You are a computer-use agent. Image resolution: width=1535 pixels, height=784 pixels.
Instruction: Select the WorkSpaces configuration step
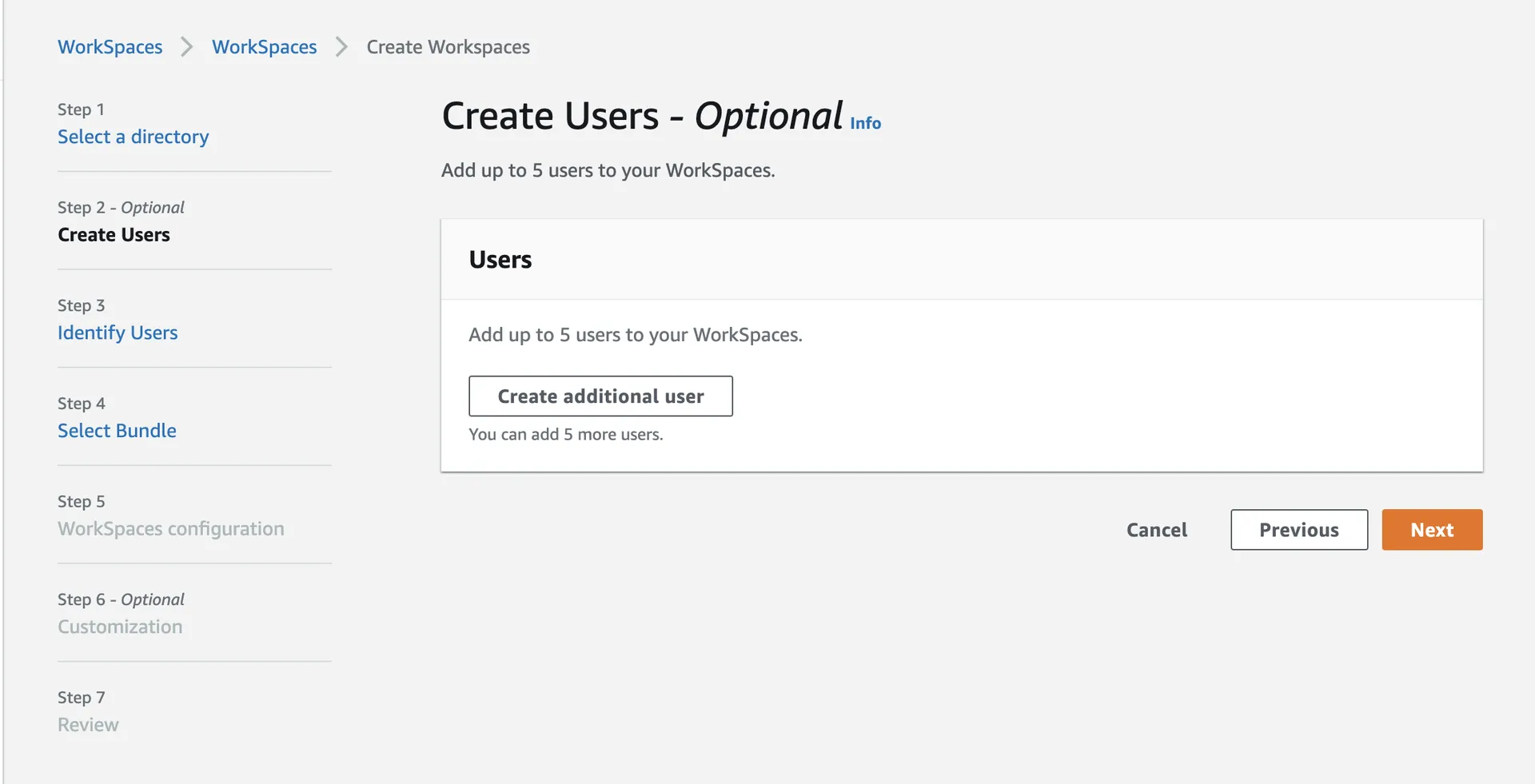pyautogui.click(x=170, y=529)
